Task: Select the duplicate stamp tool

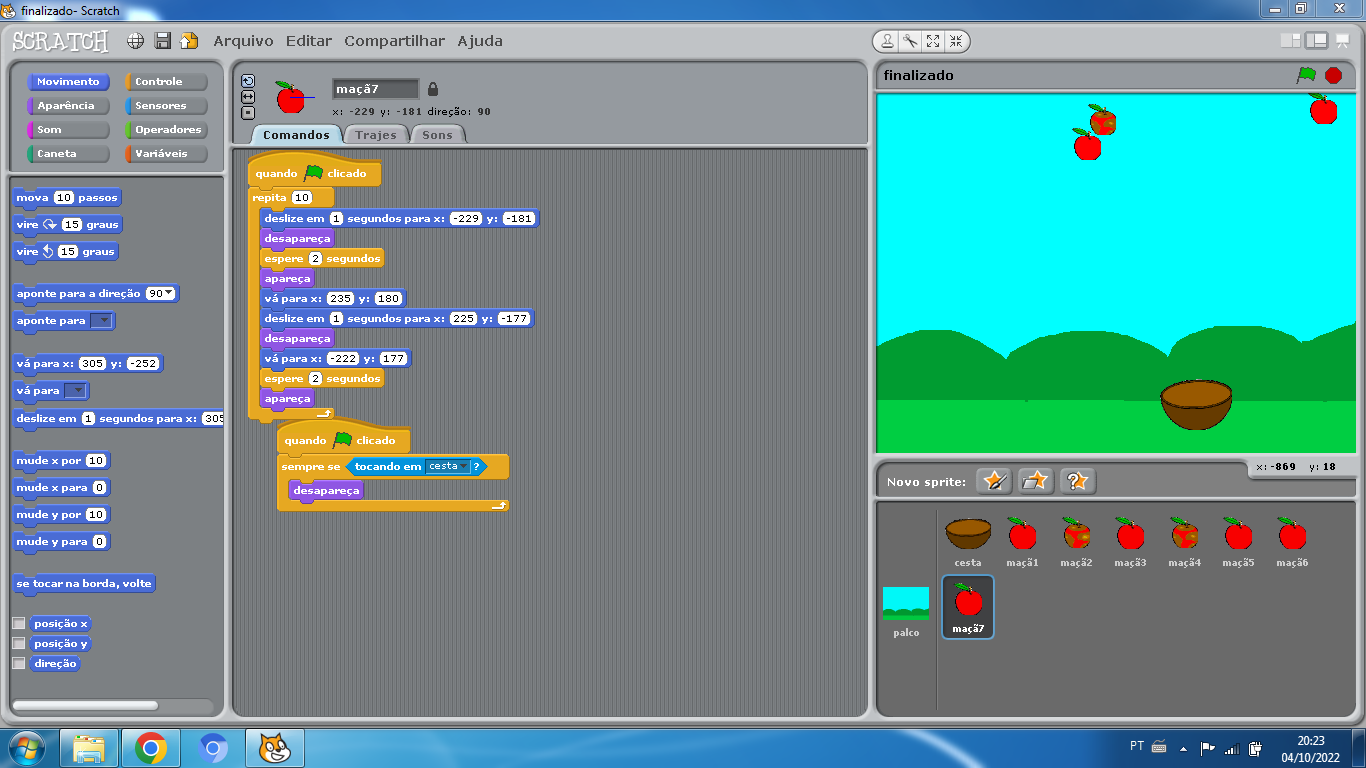Action: 887,41
